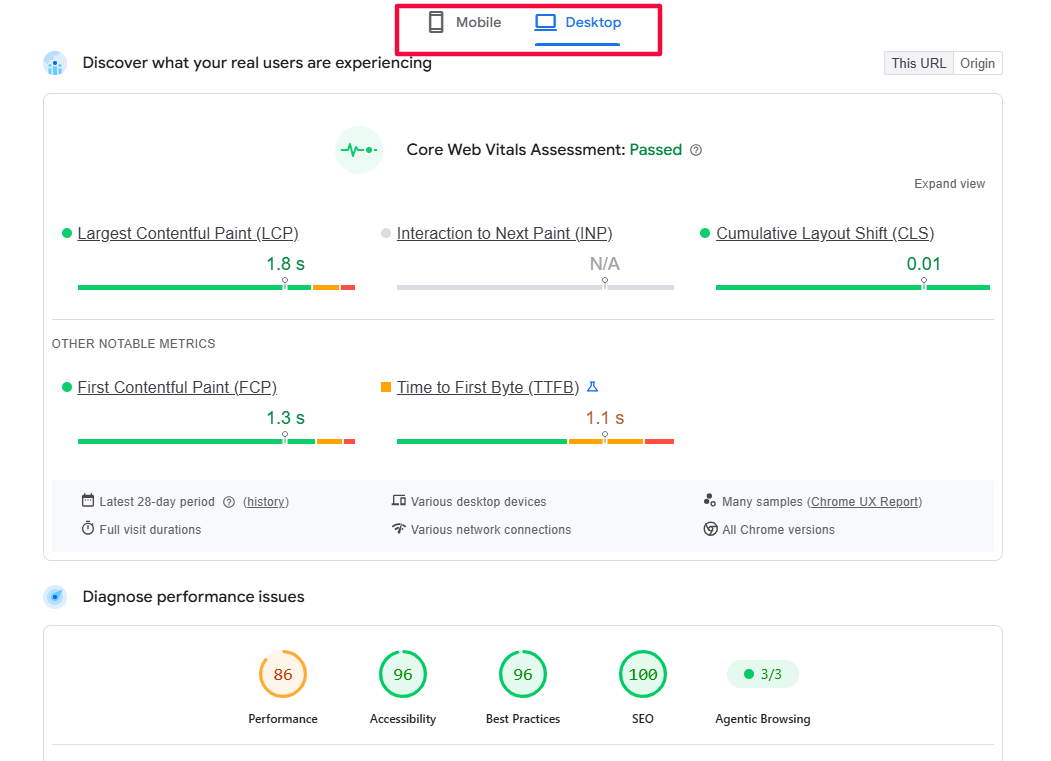Click the INP value N/A
Viewport: 1051px width, 761px height.
[605, 264]
